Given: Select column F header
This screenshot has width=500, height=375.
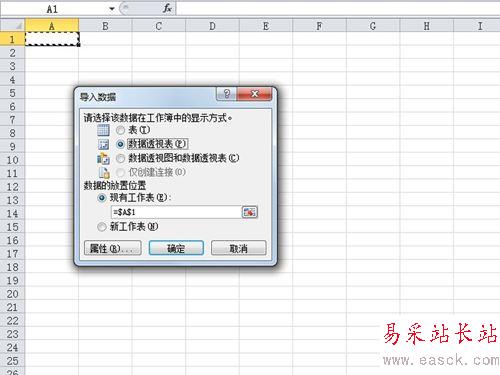Looking at the screenshot, I should 319,26.
